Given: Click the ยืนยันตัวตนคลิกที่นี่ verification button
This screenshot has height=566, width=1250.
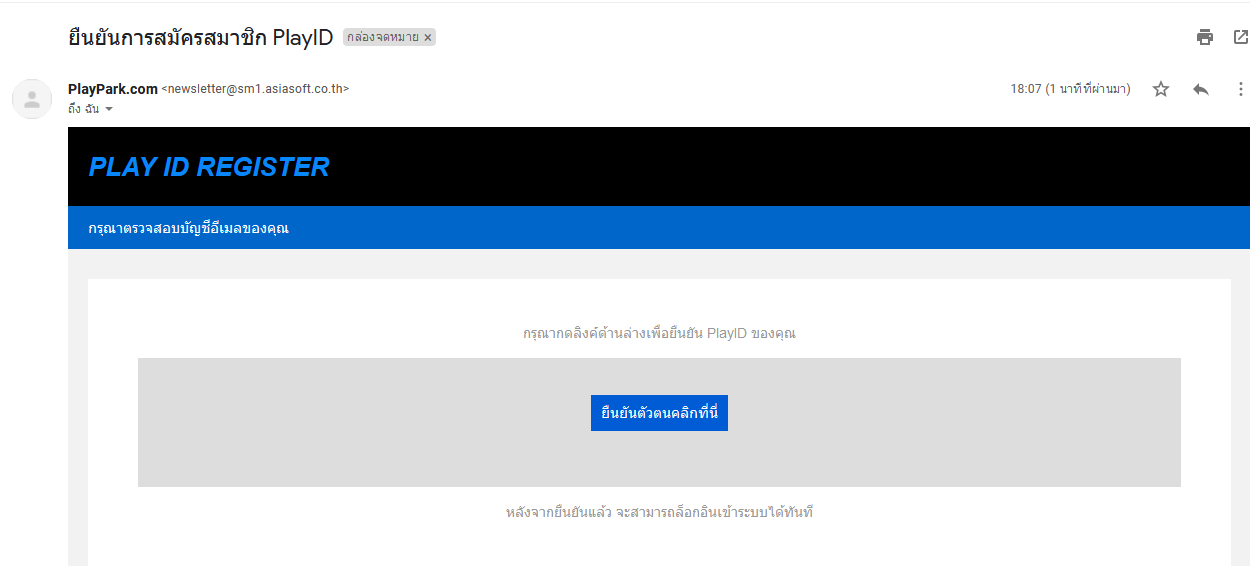Looking at the screenshot, I should 659,413.
